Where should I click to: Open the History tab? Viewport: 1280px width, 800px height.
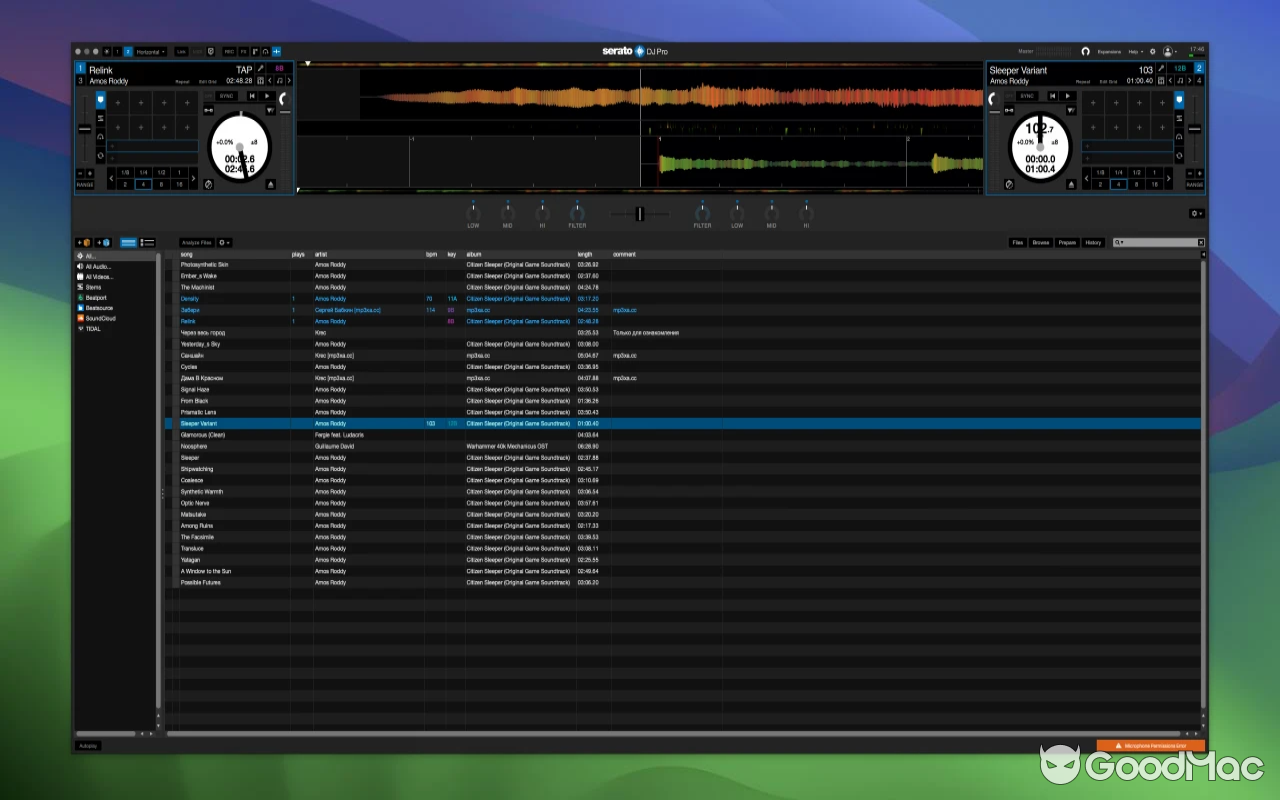pos(1093,242)
